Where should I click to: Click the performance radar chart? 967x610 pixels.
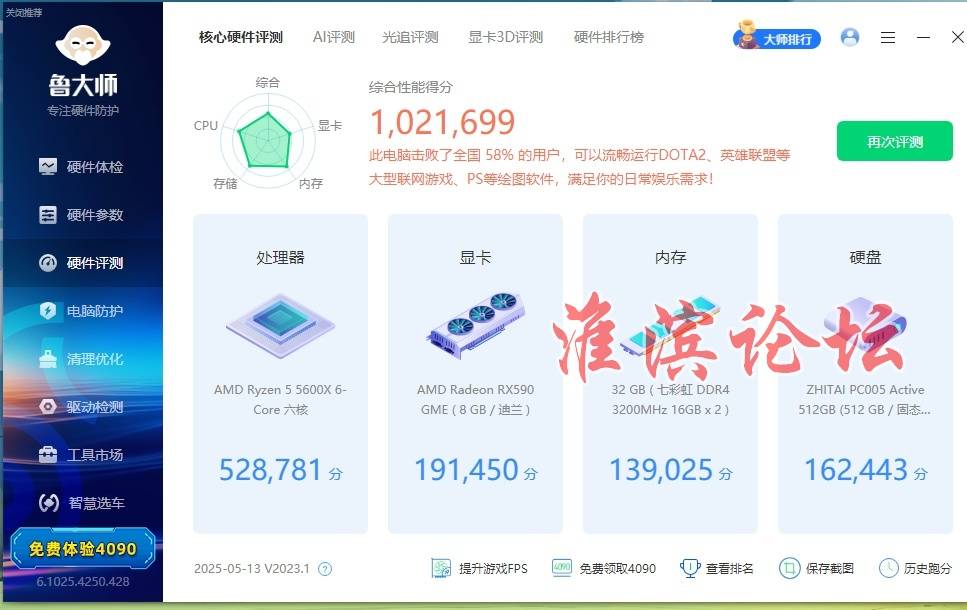(267, 141)
